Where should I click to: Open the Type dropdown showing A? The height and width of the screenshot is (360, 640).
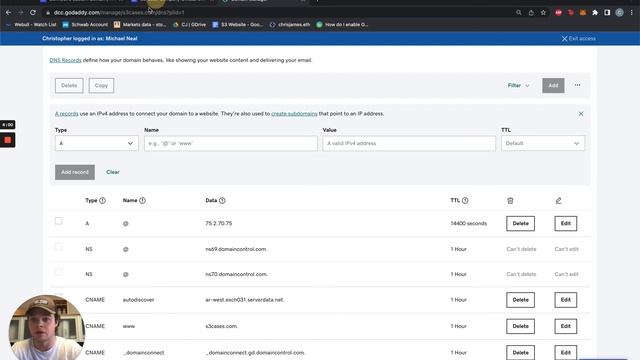97,143
